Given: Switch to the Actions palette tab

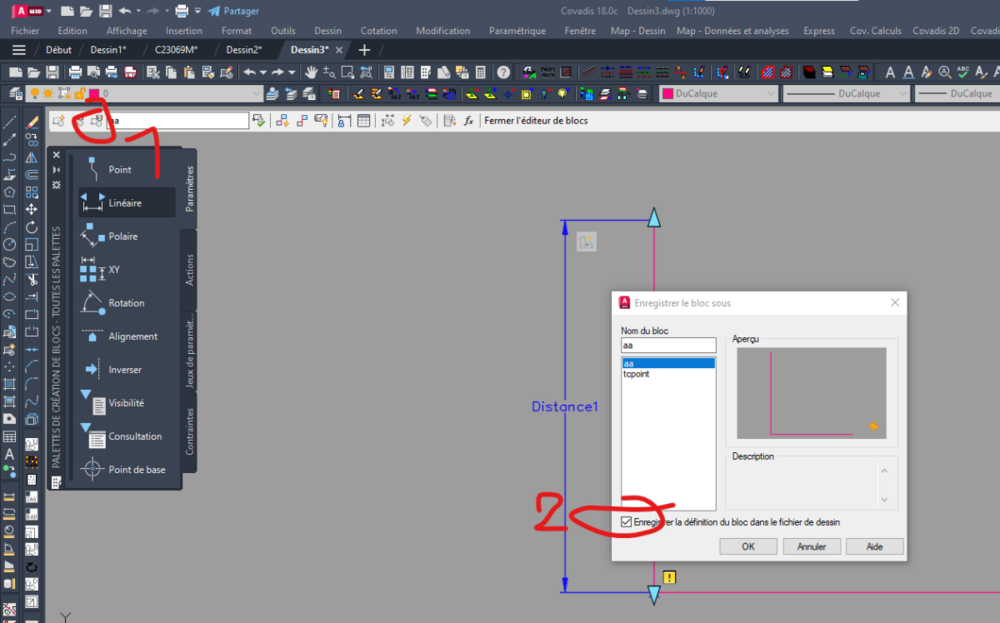Looking at the screenshot, I should click(x=189, y=270).
